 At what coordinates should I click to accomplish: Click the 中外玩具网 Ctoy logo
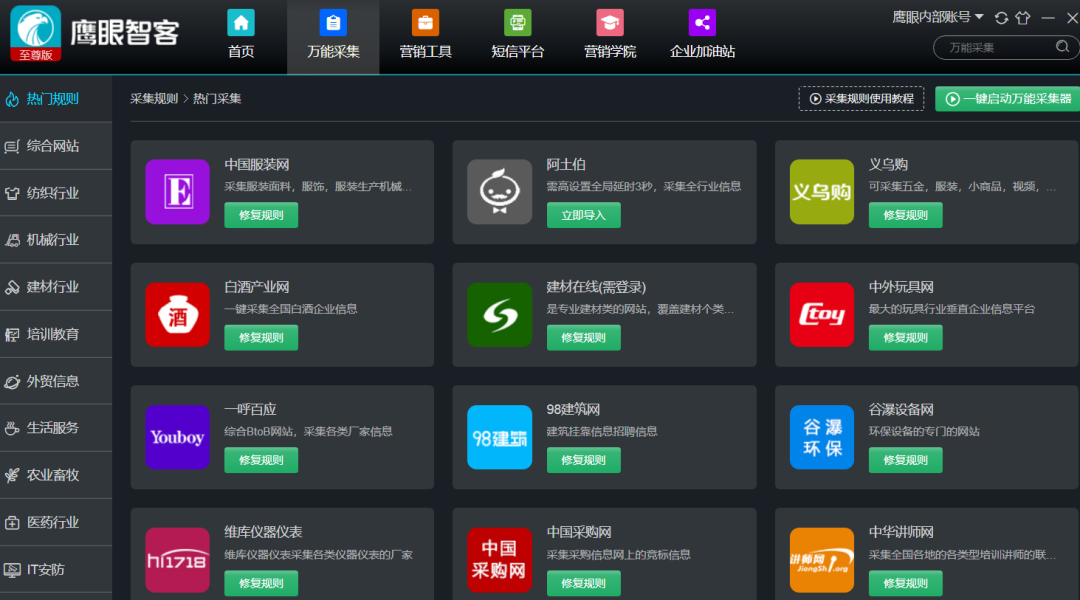822,314
